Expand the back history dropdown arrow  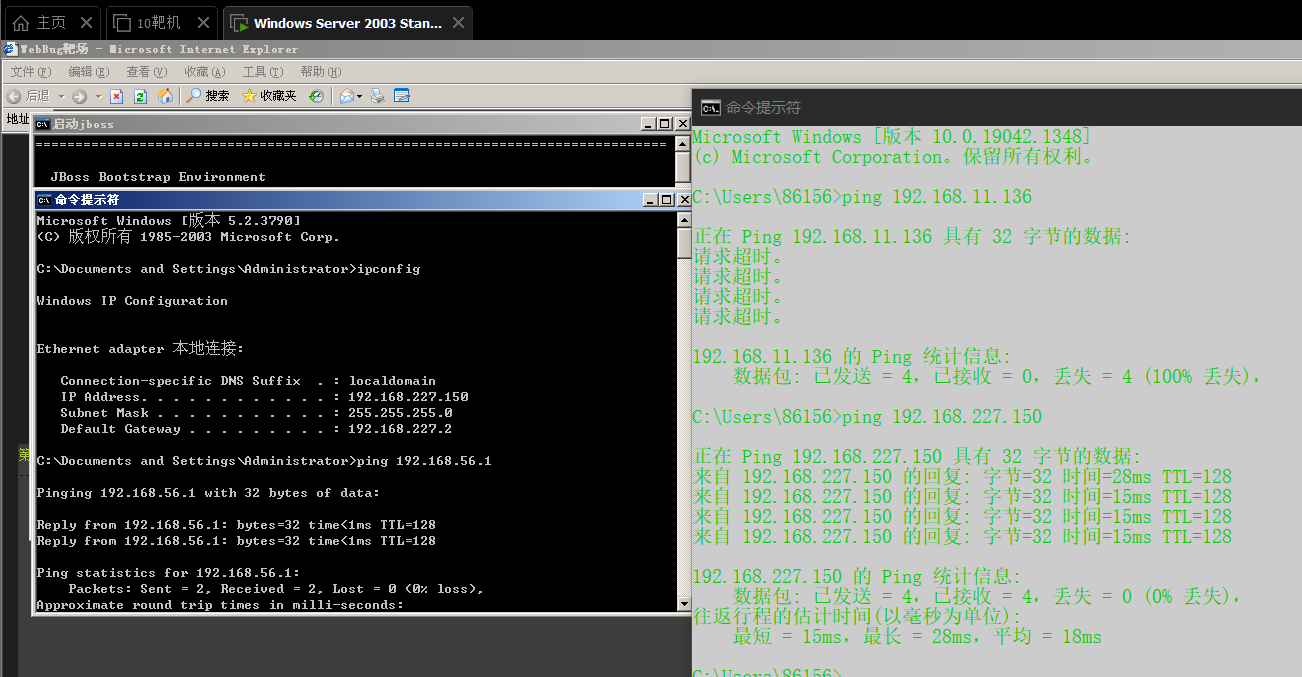[x=61, y=97]
